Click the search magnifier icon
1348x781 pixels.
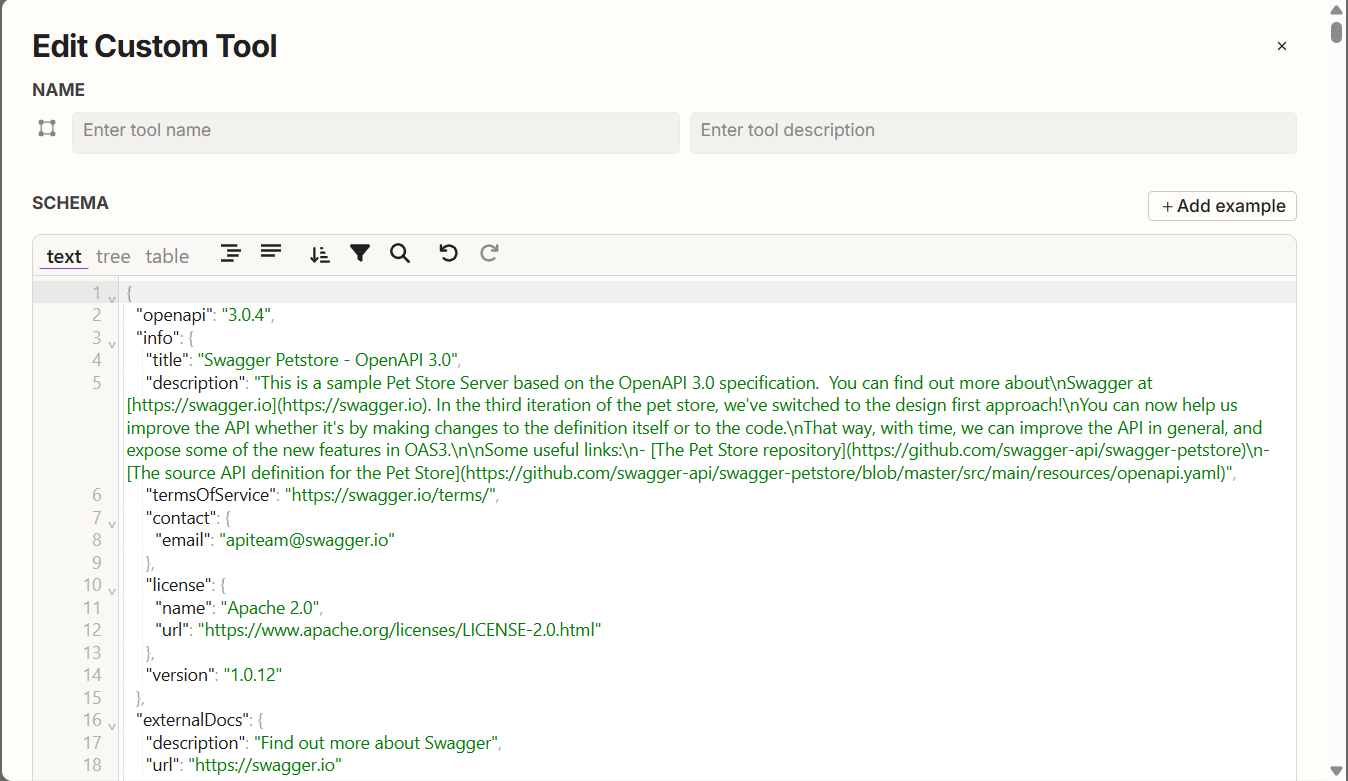coord(400,254)
